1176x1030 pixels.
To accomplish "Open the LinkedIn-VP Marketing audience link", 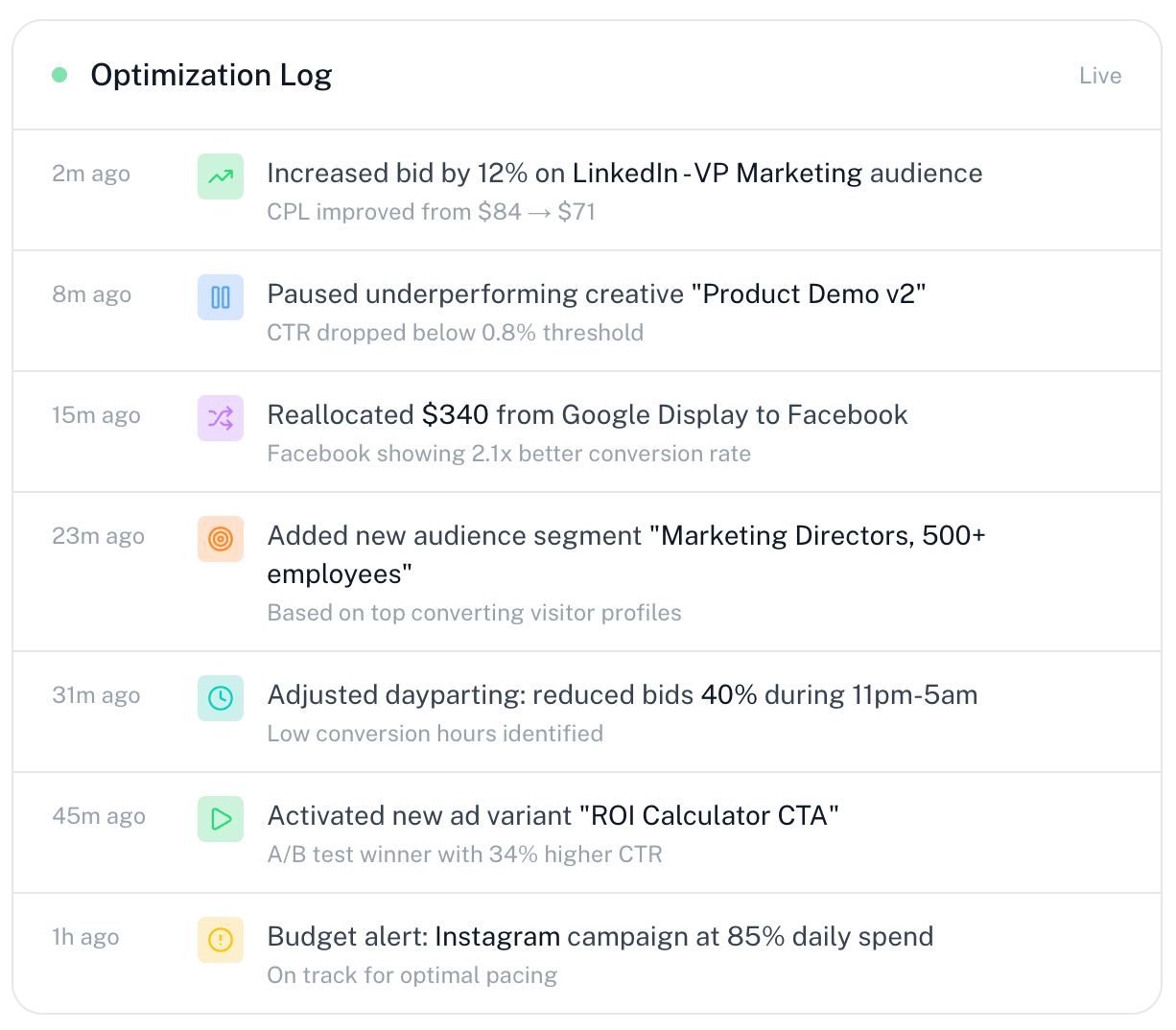I will (x=717, y=174).
